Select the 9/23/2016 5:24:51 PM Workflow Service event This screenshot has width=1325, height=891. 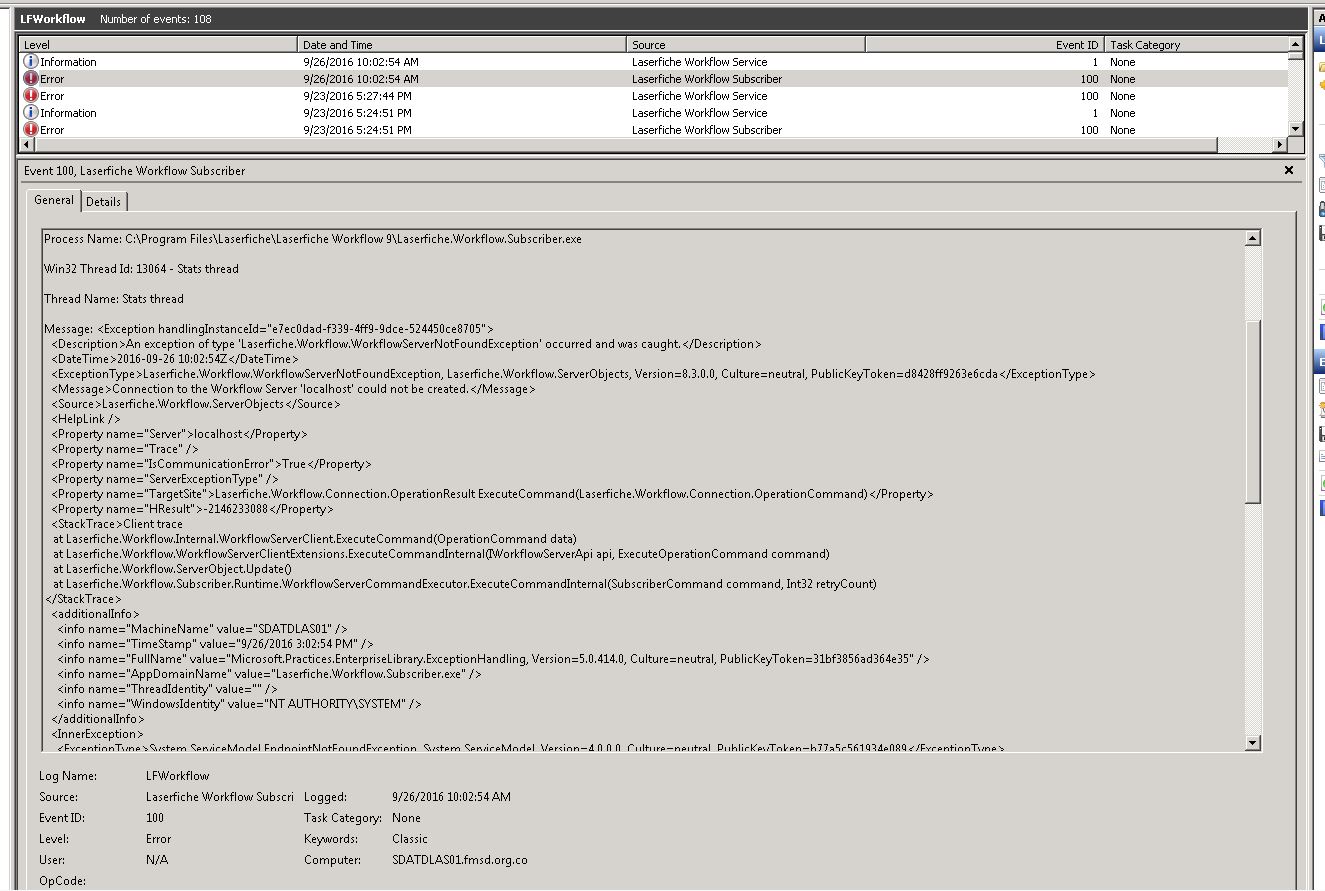653,113
